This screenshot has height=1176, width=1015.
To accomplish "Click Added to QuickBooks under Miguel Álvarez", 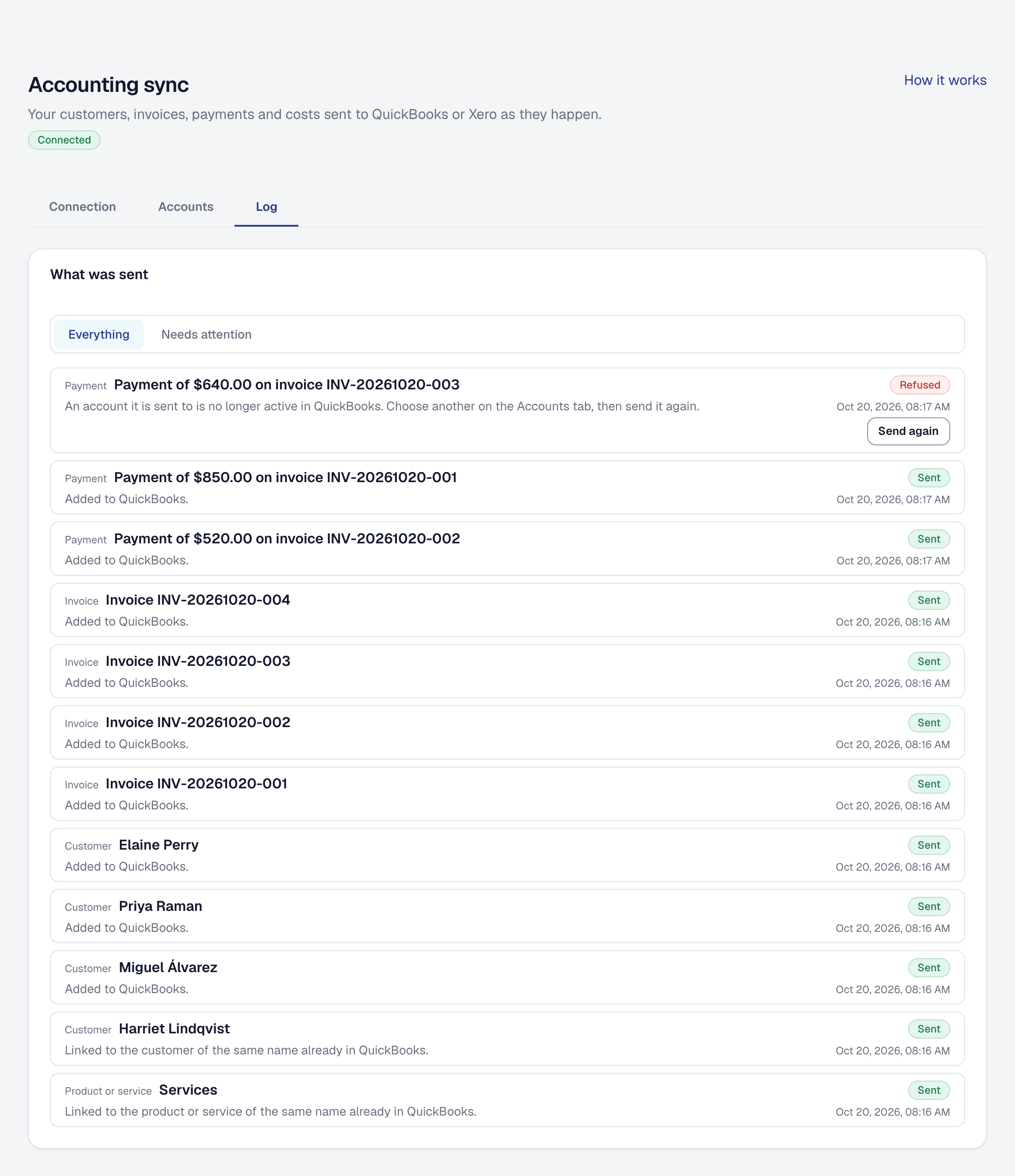I will click(126, 989).
